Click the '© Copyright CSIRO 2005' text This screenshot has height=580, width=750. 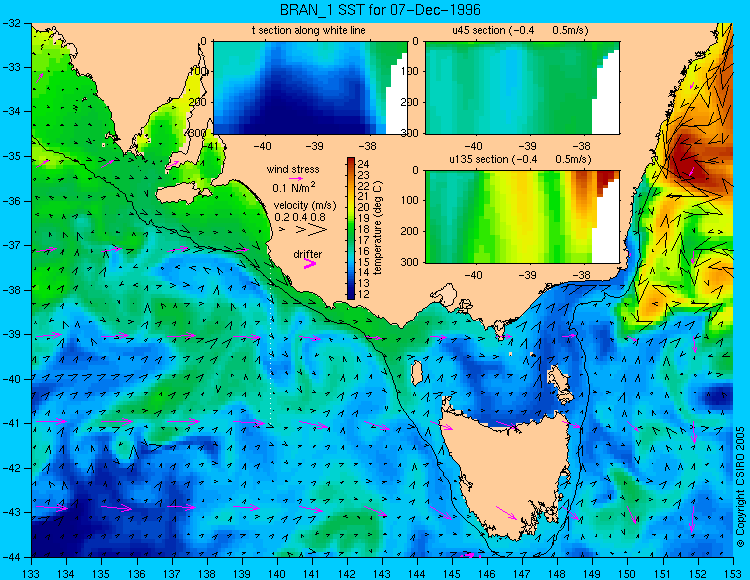click(x=740, y=487)
